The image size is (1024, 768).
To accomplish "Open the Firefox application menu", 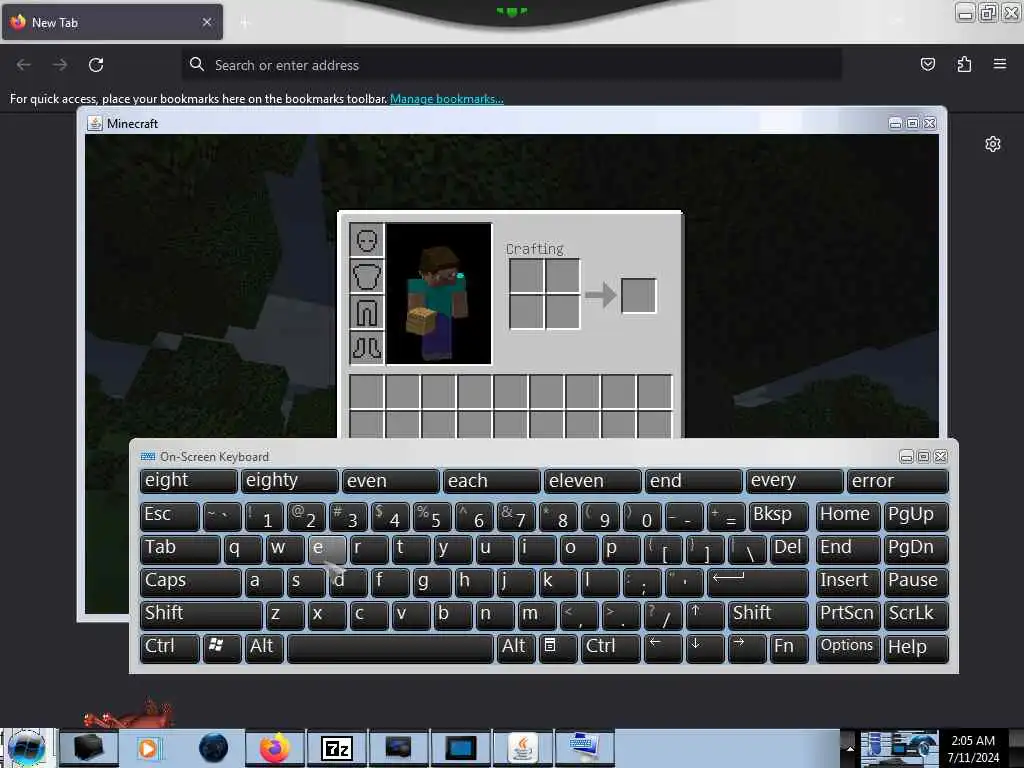I will coord(999,64).
